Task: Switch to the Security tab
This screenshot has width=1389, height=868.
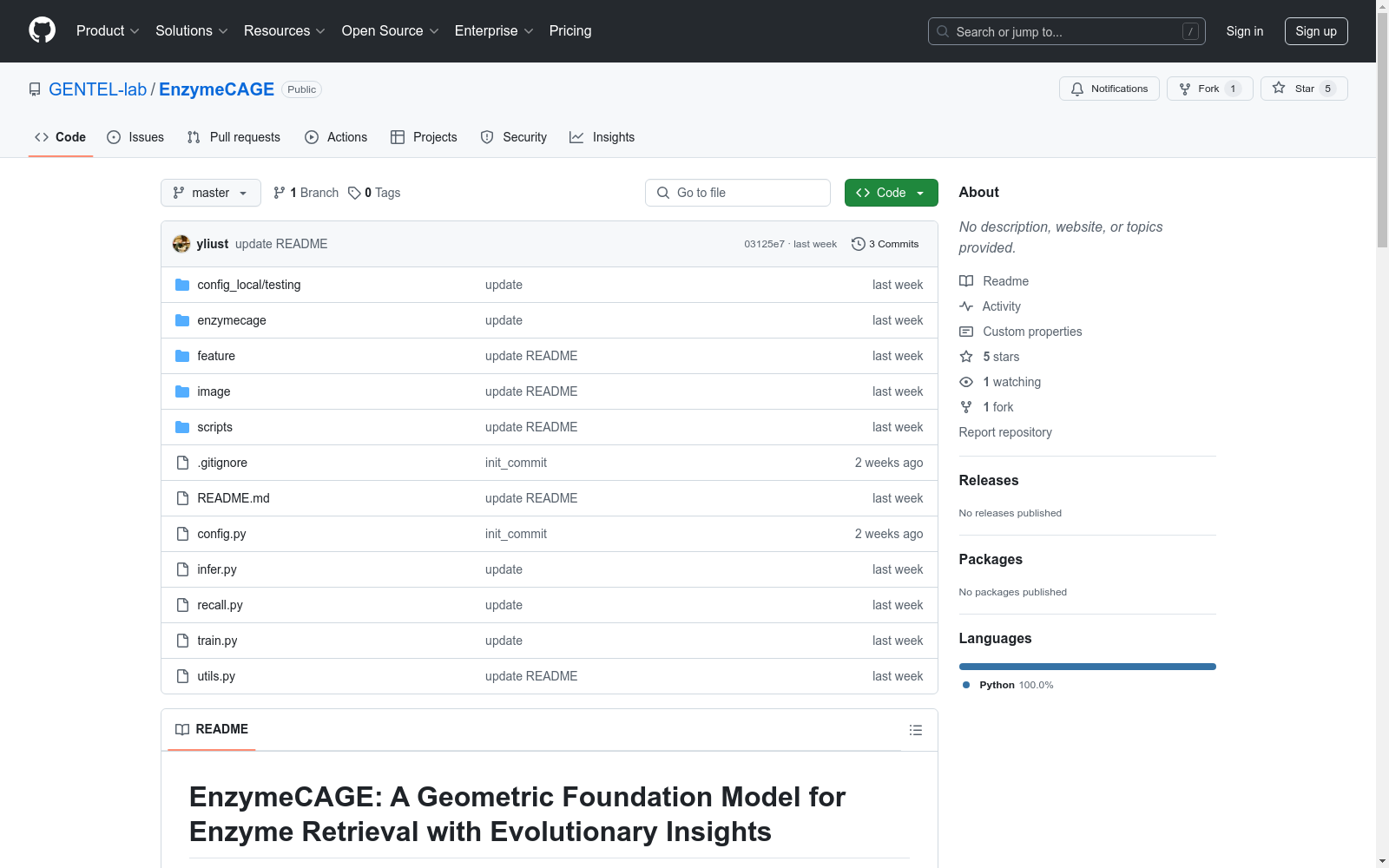Action: pos(514,137)
